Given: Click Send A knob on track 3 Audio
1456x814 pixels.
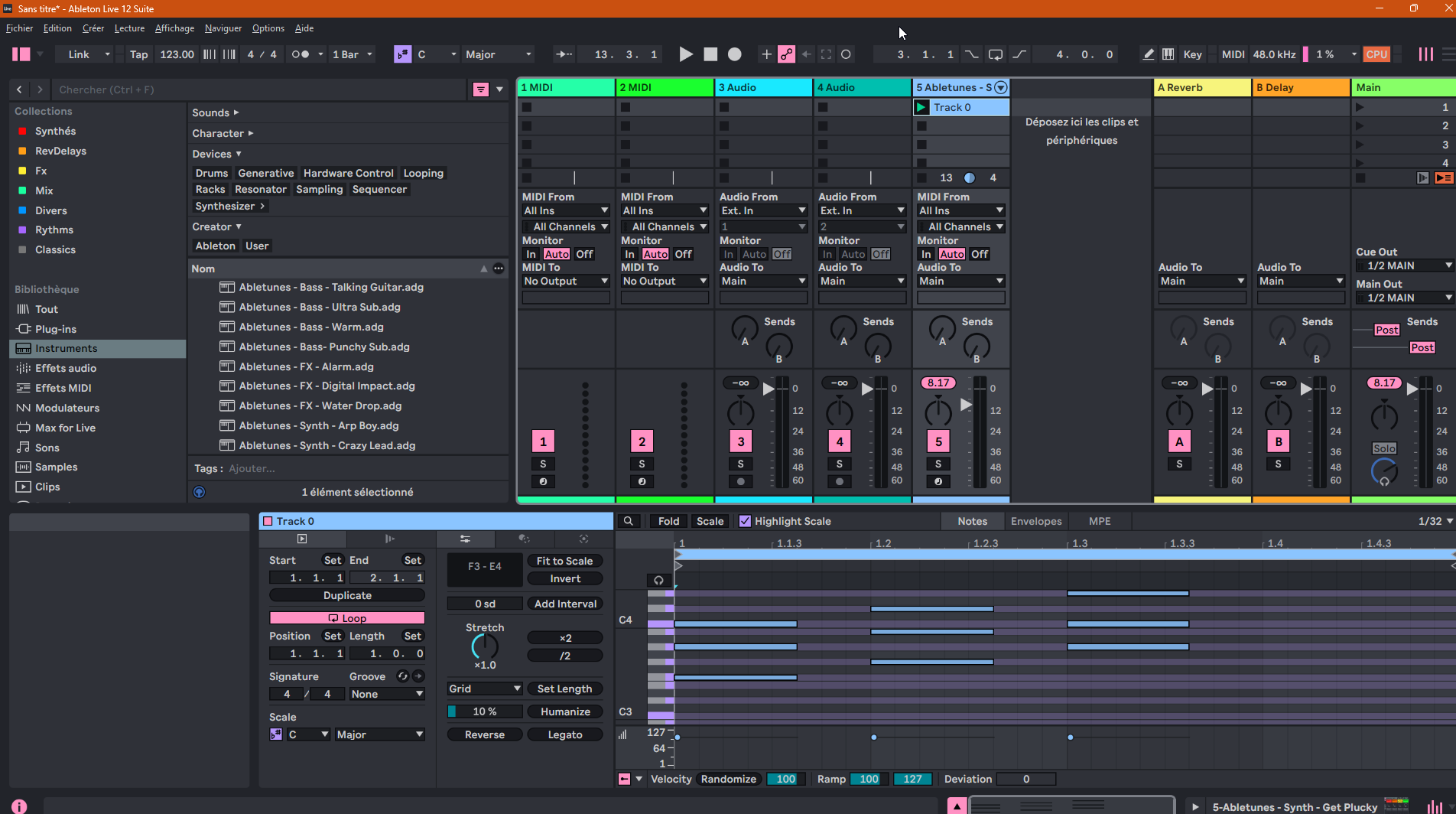Looking at the screenshot, I should [x=744, y=329].
